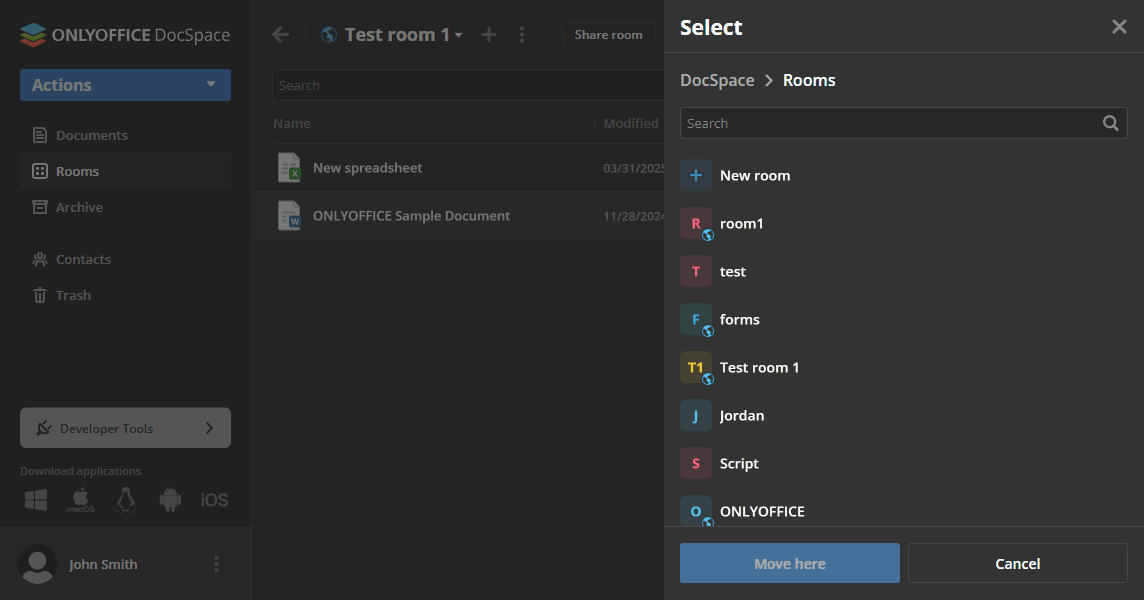This screenshot has width=1144, height=600.
Task: Click the Move here button
Action: tap(789, 563)
